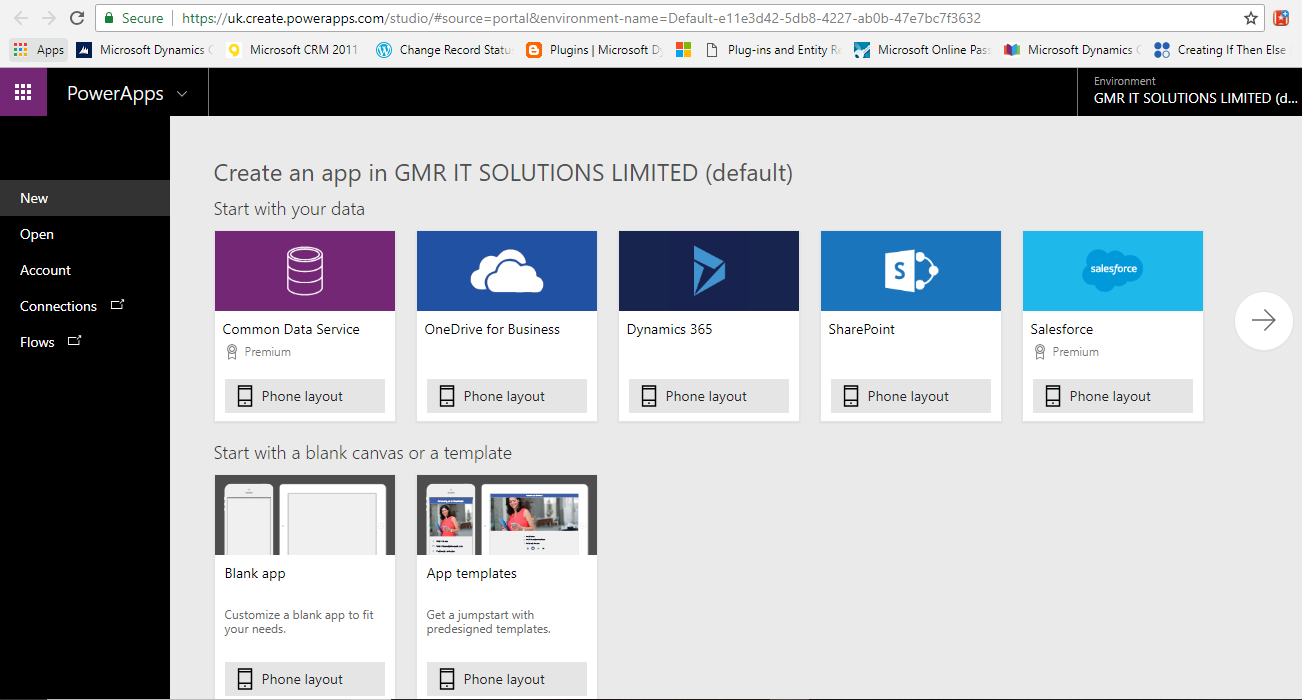Click the App templates title text
Screen dimensions: 1302x700
pyautogui.click(x=472, y=573)
